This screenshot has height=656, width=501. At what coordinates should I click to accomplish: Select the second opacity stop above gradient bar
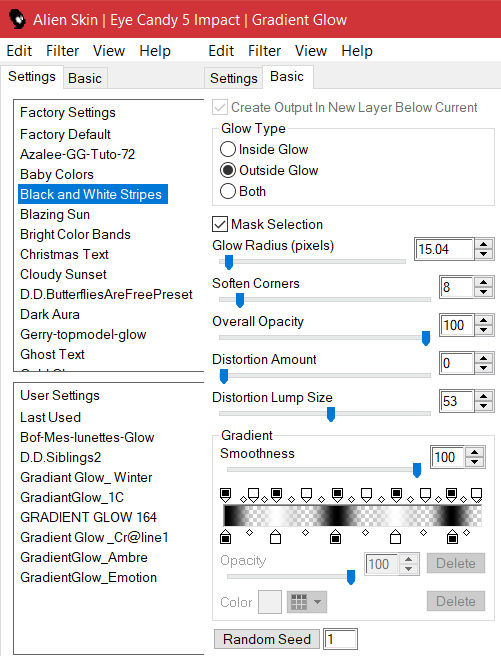(x=253, y=495)
